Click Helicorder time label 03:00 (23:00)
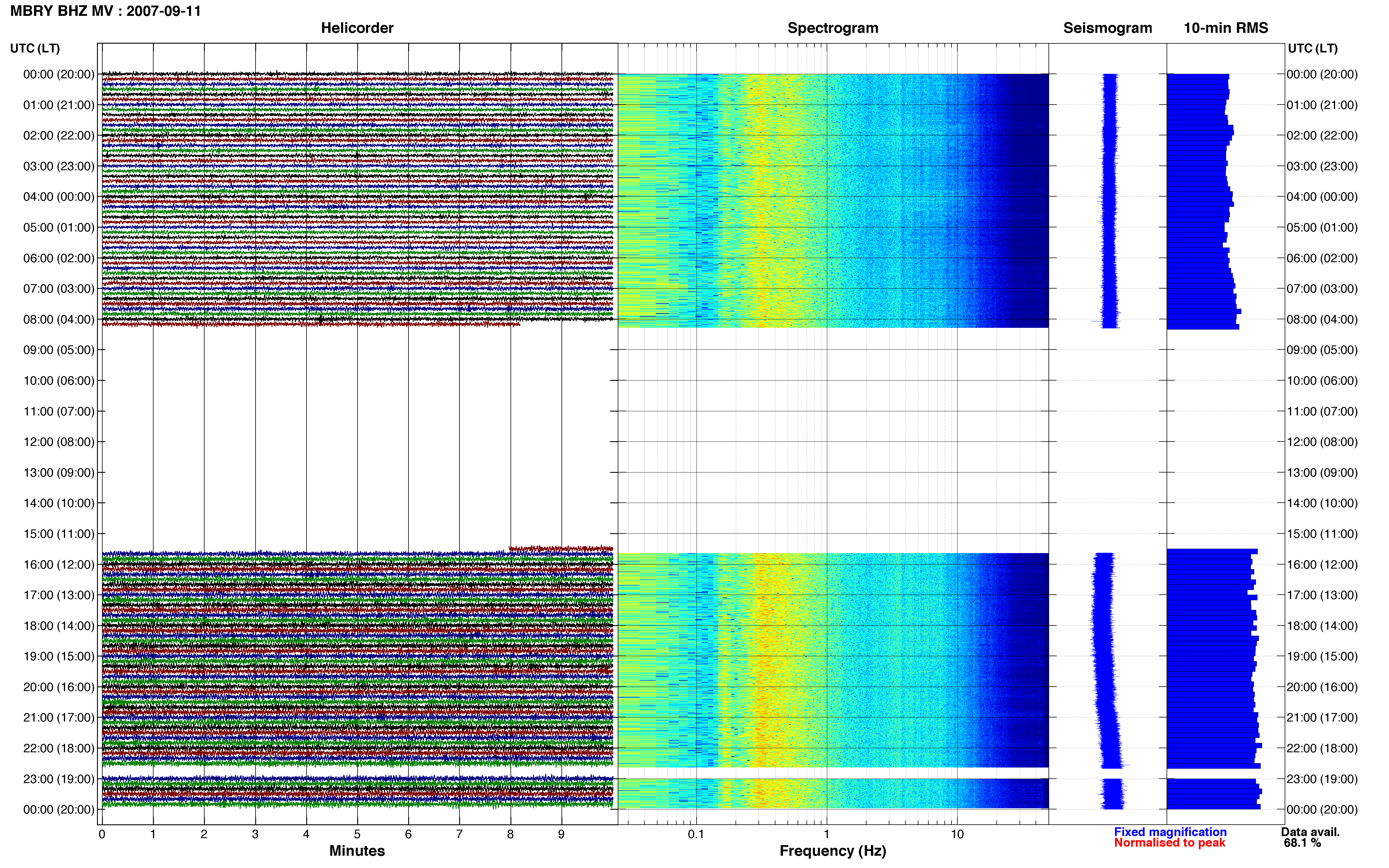The image size is (1389, 868). coord(59,166)
